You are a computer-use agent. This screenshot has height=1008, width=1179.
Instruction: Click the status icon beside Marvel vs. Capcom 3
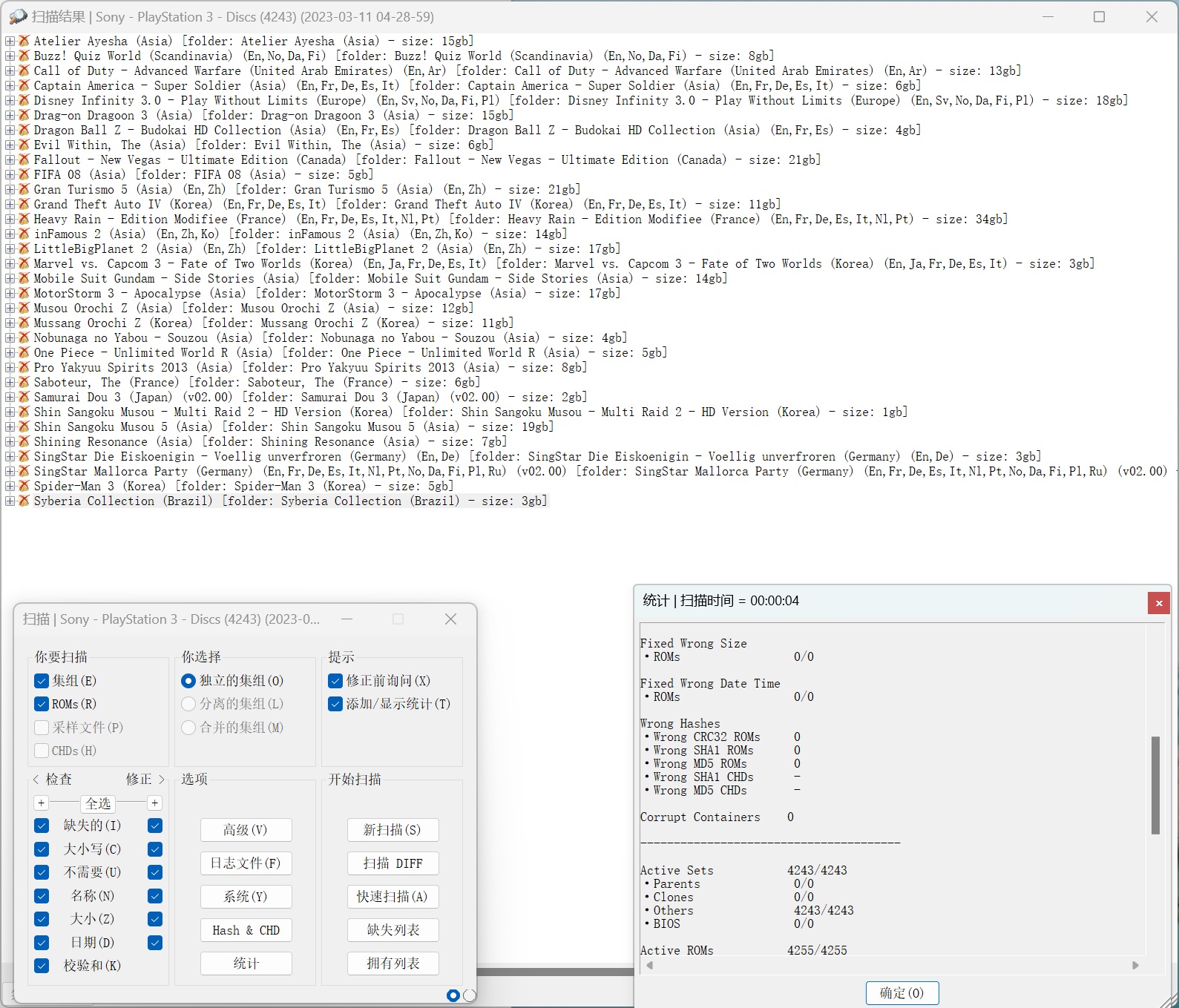24,264
